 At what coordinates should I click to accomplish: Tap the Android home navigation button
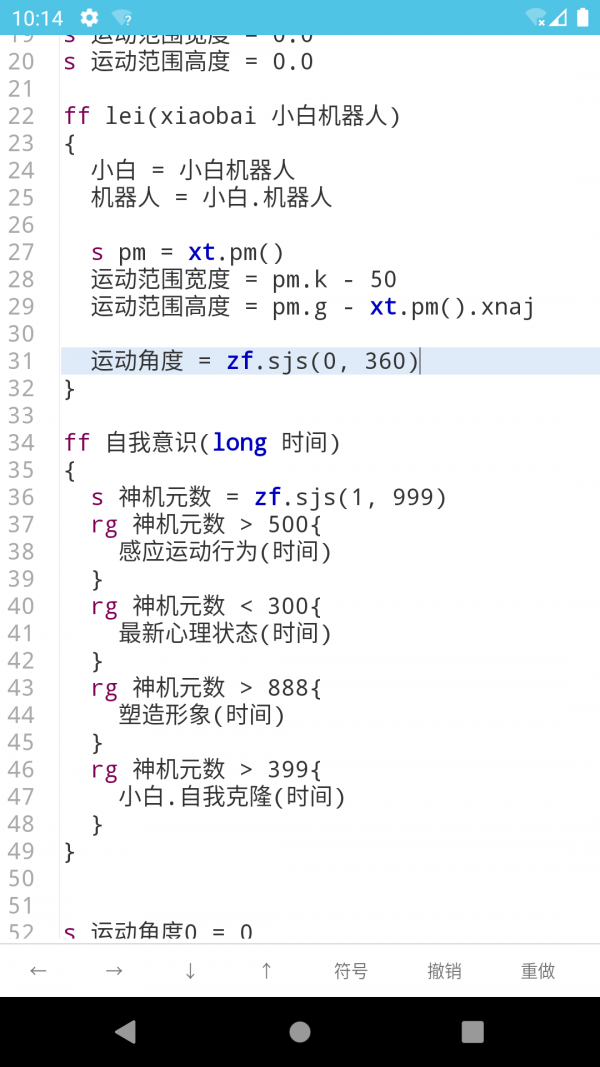(300, 1032)
